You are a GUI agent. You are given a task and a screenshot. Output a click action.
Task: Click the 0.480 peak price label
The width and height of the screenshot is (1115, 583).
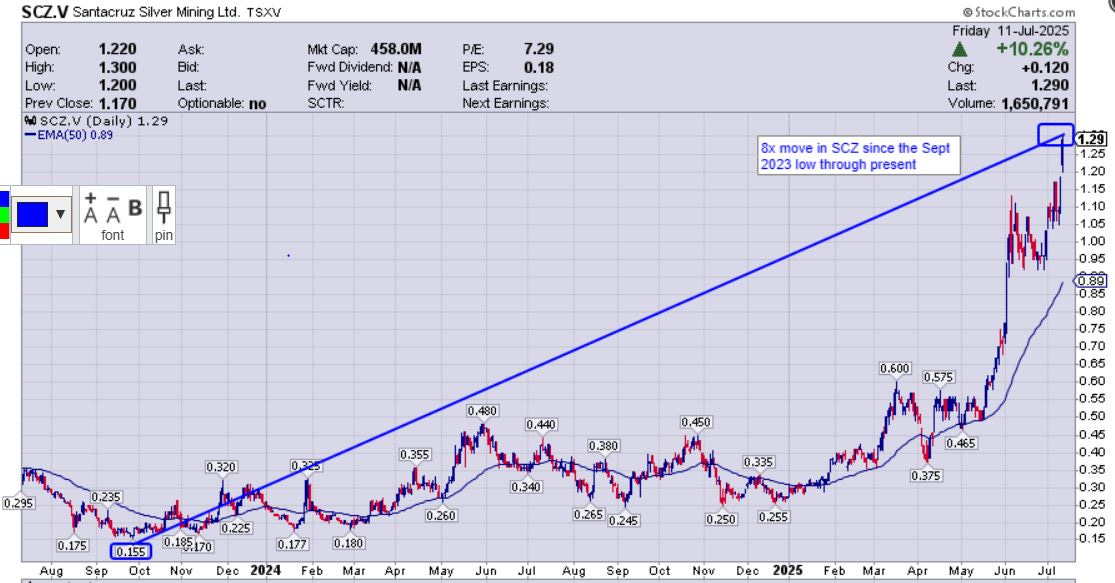coord(482,411)
